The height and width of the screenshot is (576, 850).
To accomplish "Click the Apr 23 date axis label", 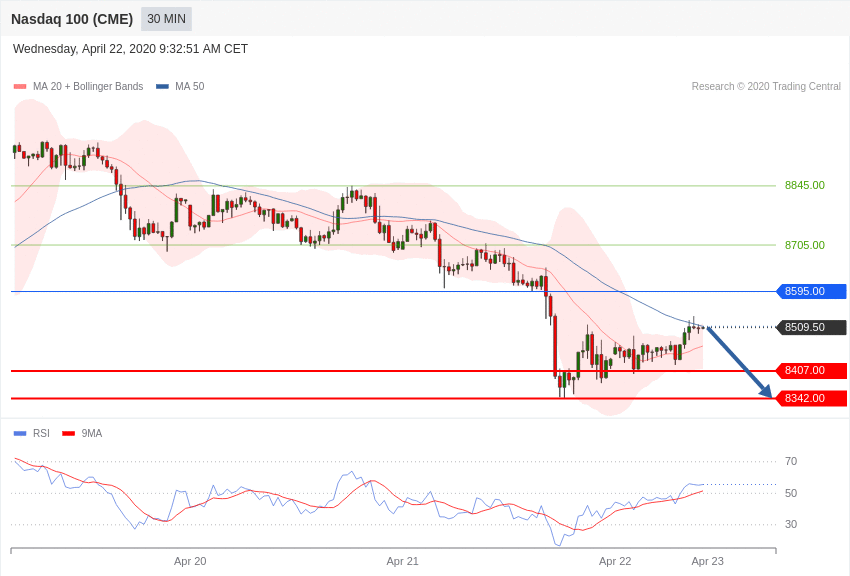I will point(707,561).
